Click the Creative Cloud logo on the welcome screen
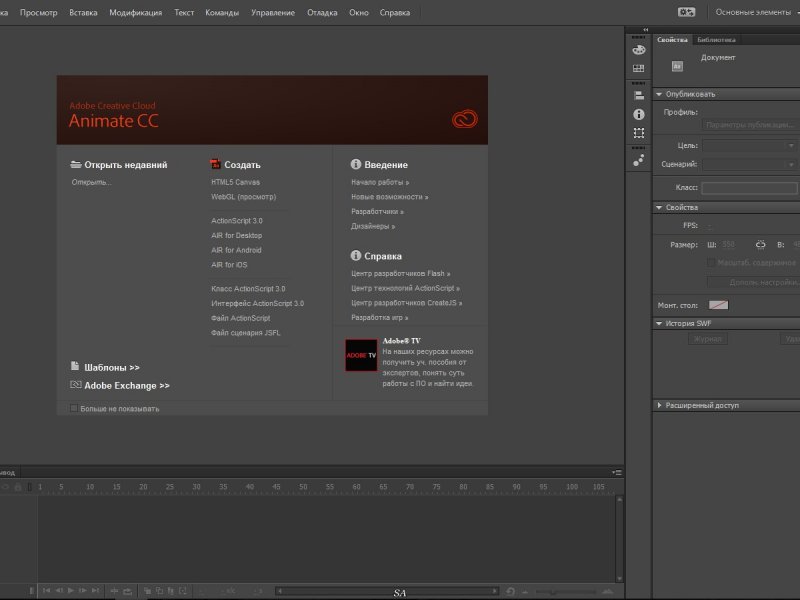 tap(465, 119)
